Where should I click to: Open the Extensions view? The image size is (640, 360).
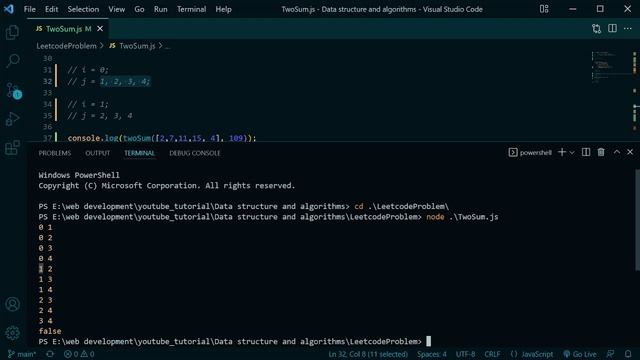click(x=12, y=147)
